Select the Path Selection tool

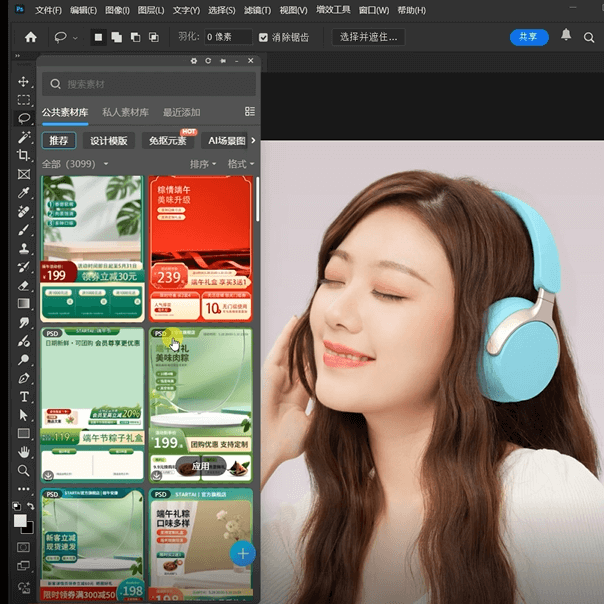pos(23,415)
